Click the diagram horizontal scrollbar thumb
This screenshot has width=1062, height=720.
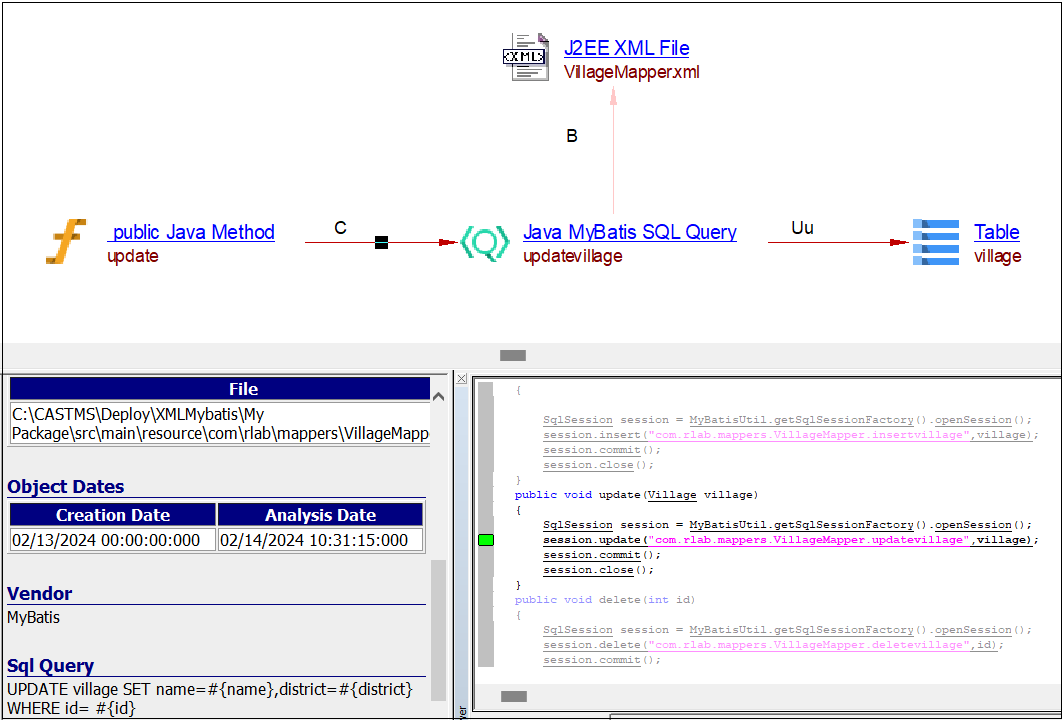click(513, 355)
